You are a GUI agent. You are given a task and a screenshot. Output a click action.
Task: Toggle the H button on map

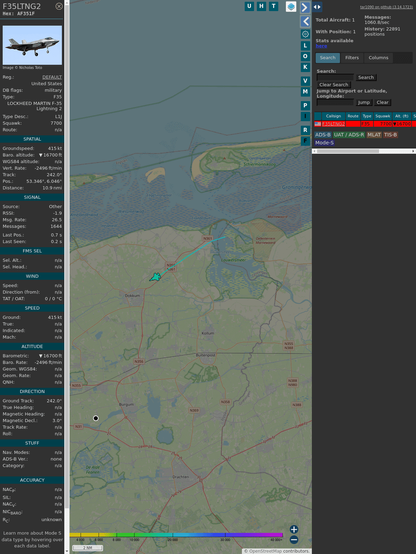[261, 6]
